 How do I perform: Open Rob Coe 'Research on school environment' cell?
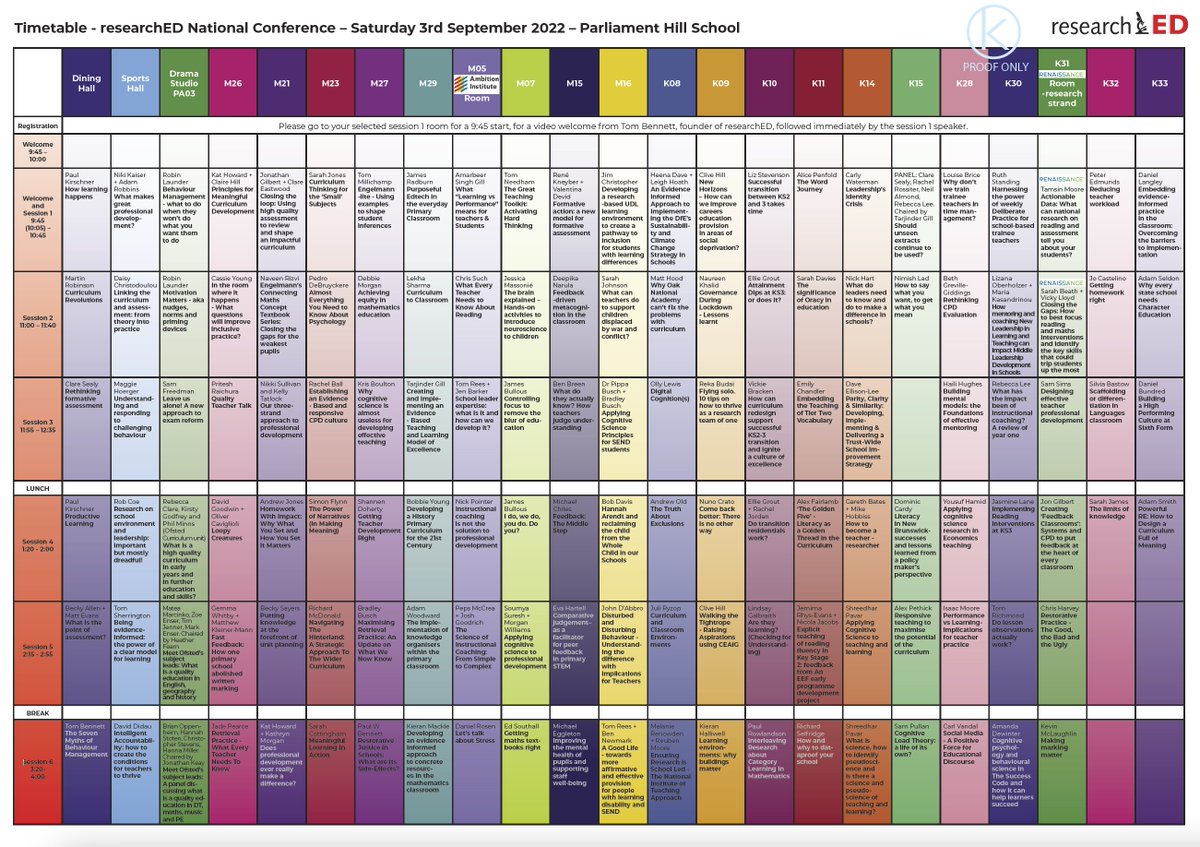tap(135, 547)
